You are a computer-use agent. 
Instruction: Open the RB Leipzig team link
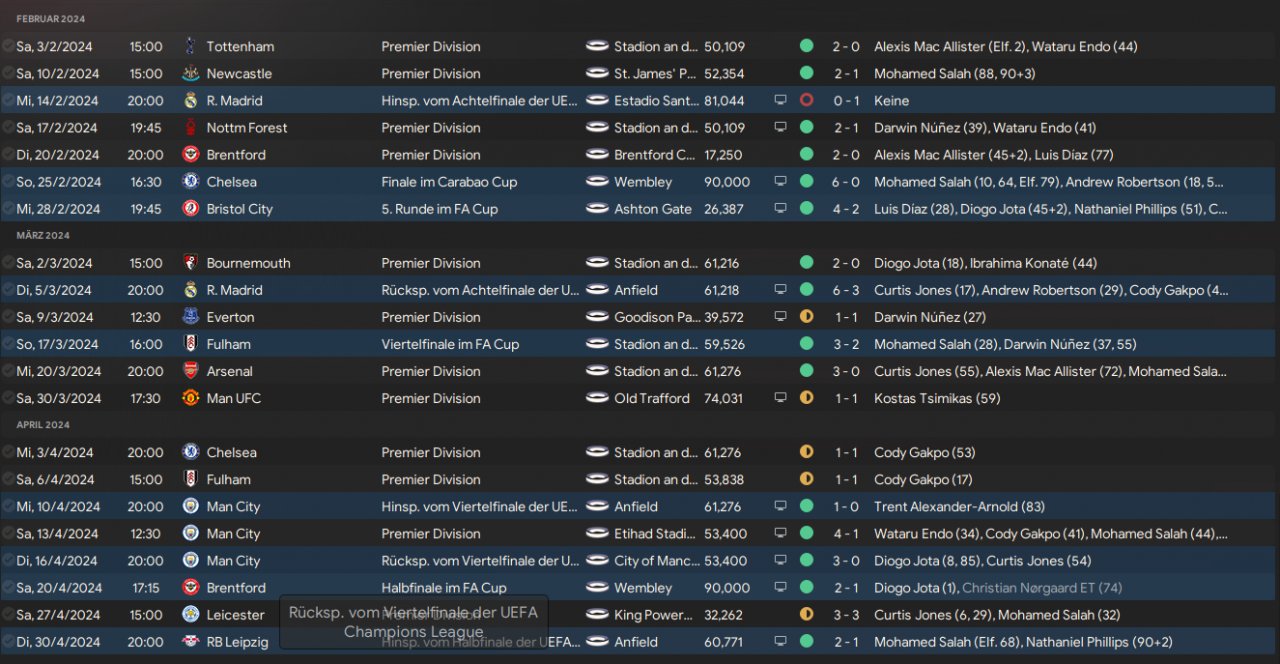coord(238,642)
